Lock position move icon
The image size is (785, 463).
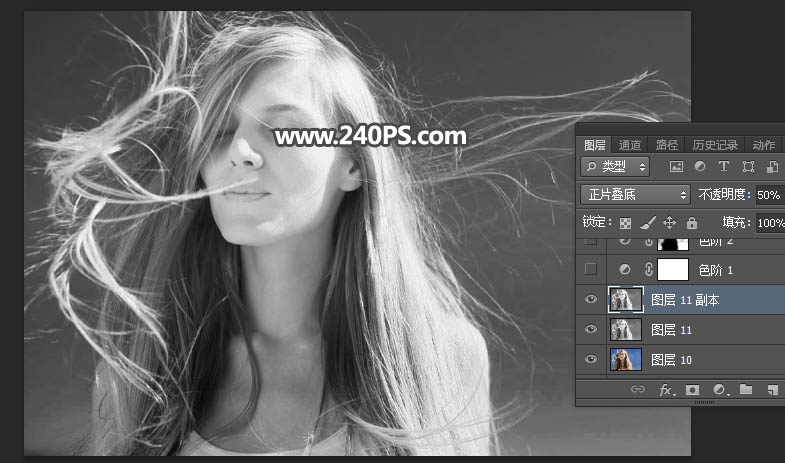669,223
